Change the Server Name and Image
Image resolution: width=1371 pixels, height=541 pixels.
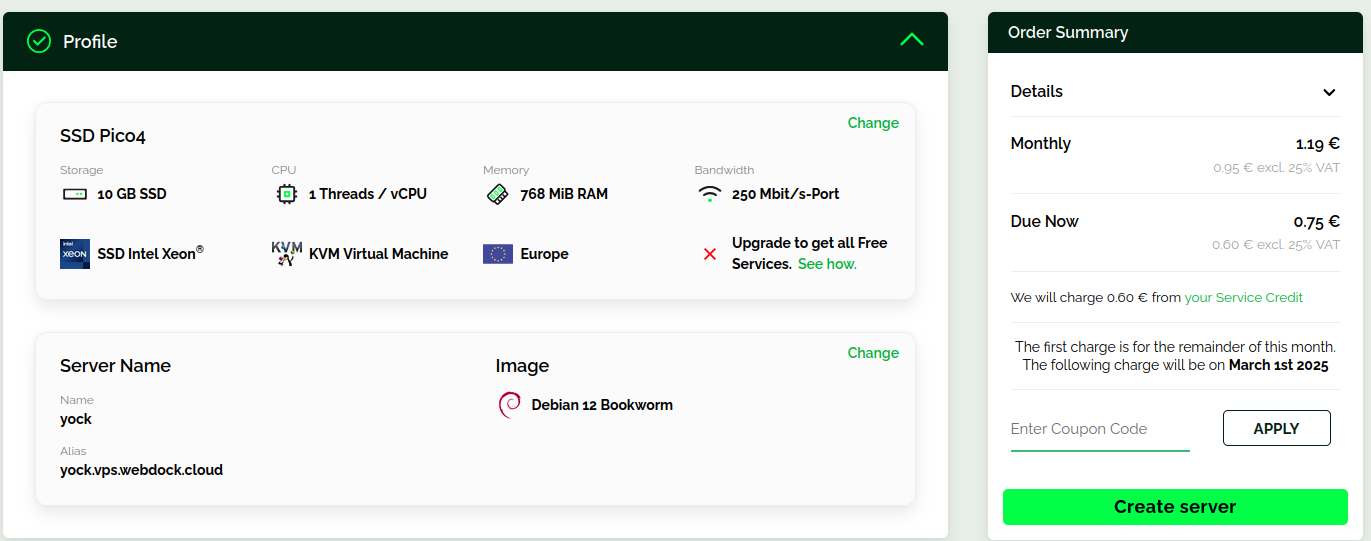point(873,353)
